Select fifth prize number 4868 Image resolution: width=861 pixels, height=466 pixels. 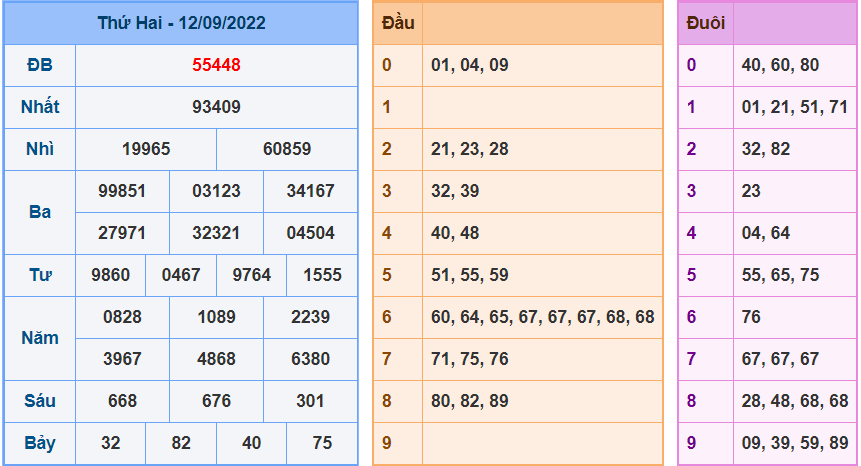[x=216, y=359]
